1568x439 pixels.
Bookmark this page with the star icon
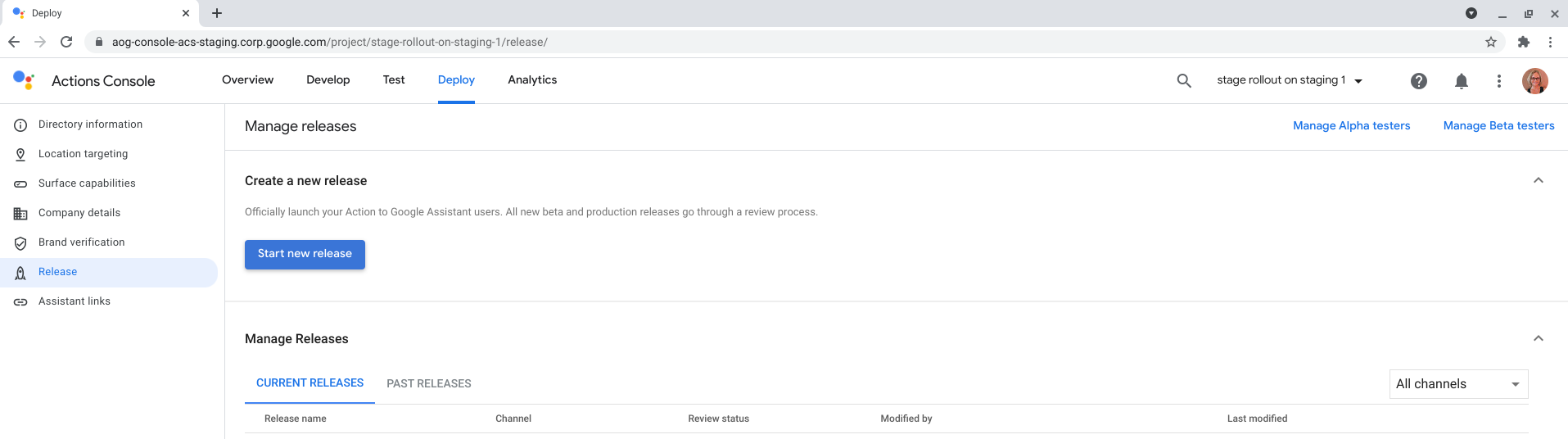(x=1490, y=42)
